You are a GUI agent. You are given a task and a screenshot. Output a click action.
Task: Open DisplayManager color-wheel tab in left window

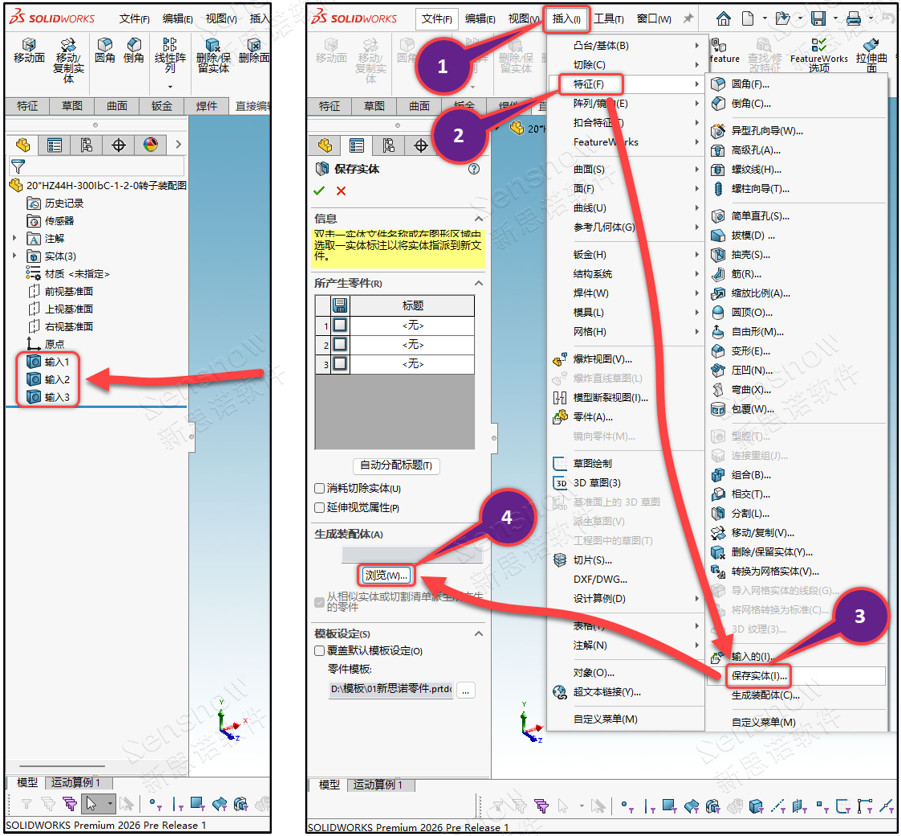click(x=151, y=145)
